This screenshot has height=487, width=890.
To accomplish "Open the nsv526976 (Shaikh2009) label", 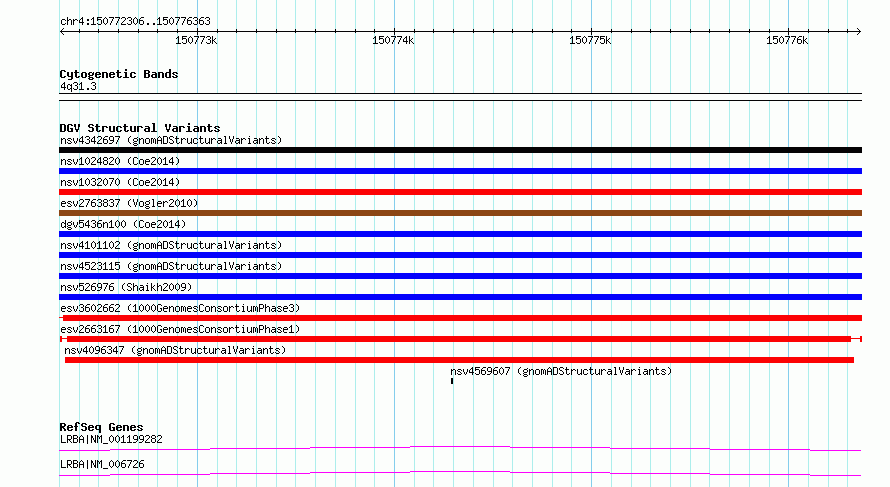I will pos(126,287).
